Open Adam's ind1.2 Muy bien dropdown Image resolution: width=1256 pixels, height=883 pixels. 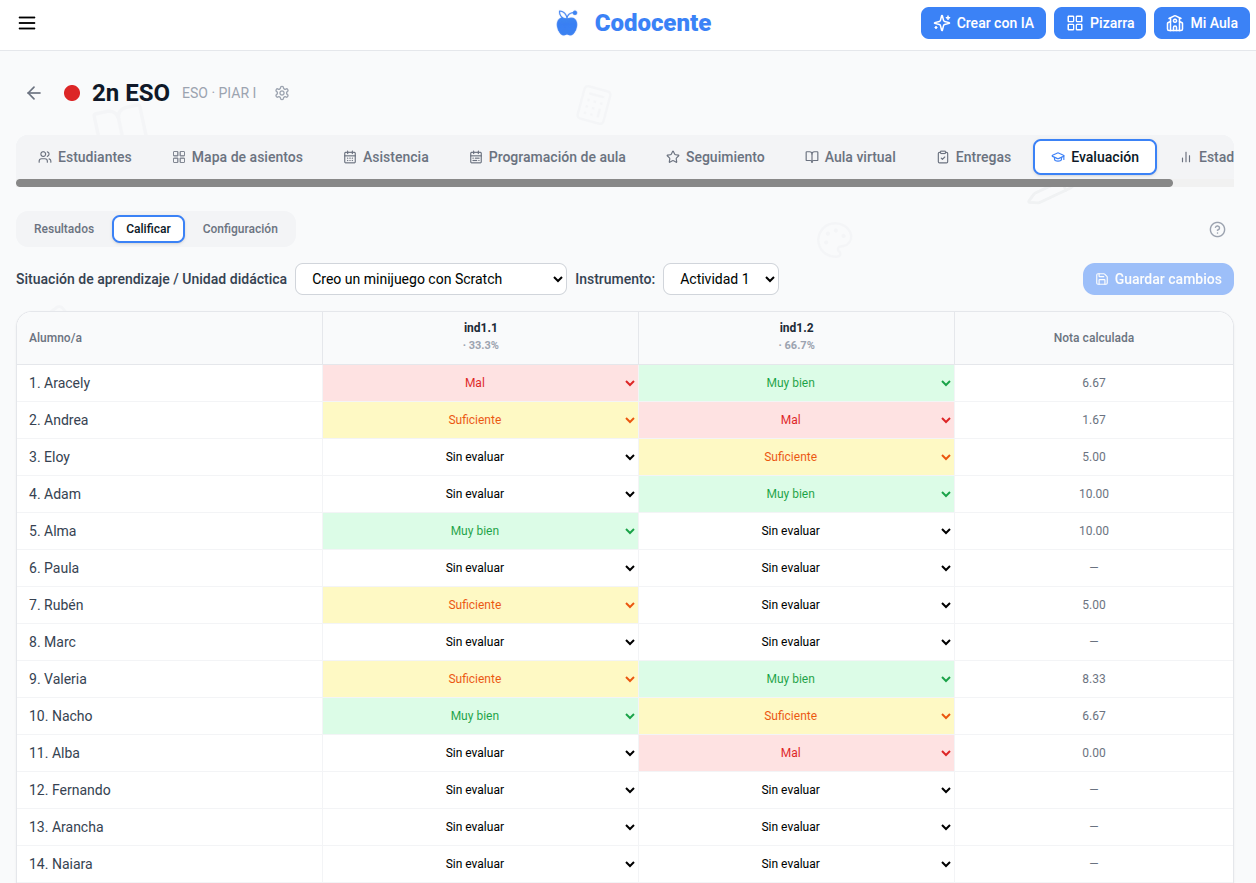click(796, 494)
